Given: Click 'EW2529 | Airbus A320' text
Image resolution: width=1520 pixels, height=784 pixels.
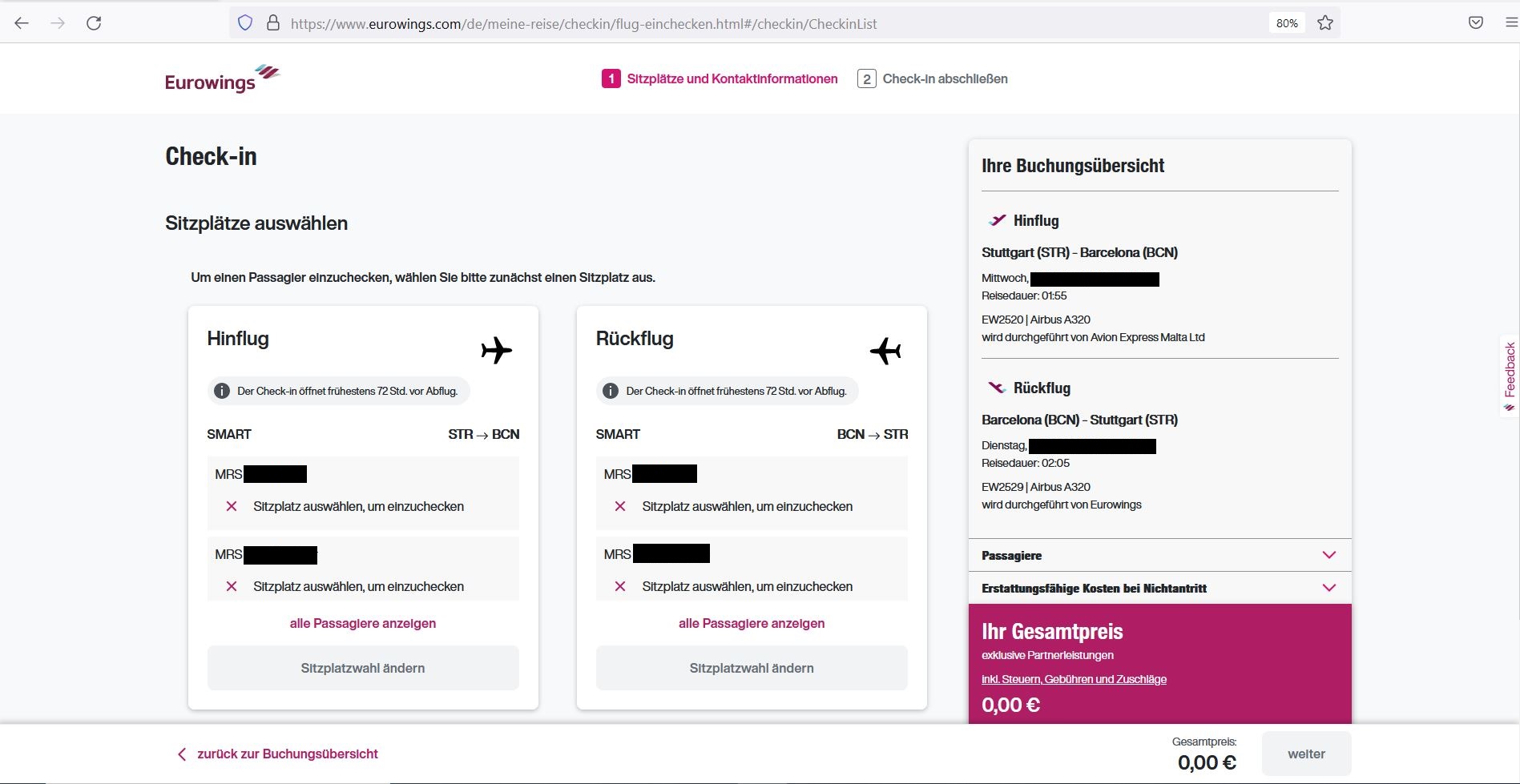Looking at the screenshot, I should click(x=1036, y=487).
